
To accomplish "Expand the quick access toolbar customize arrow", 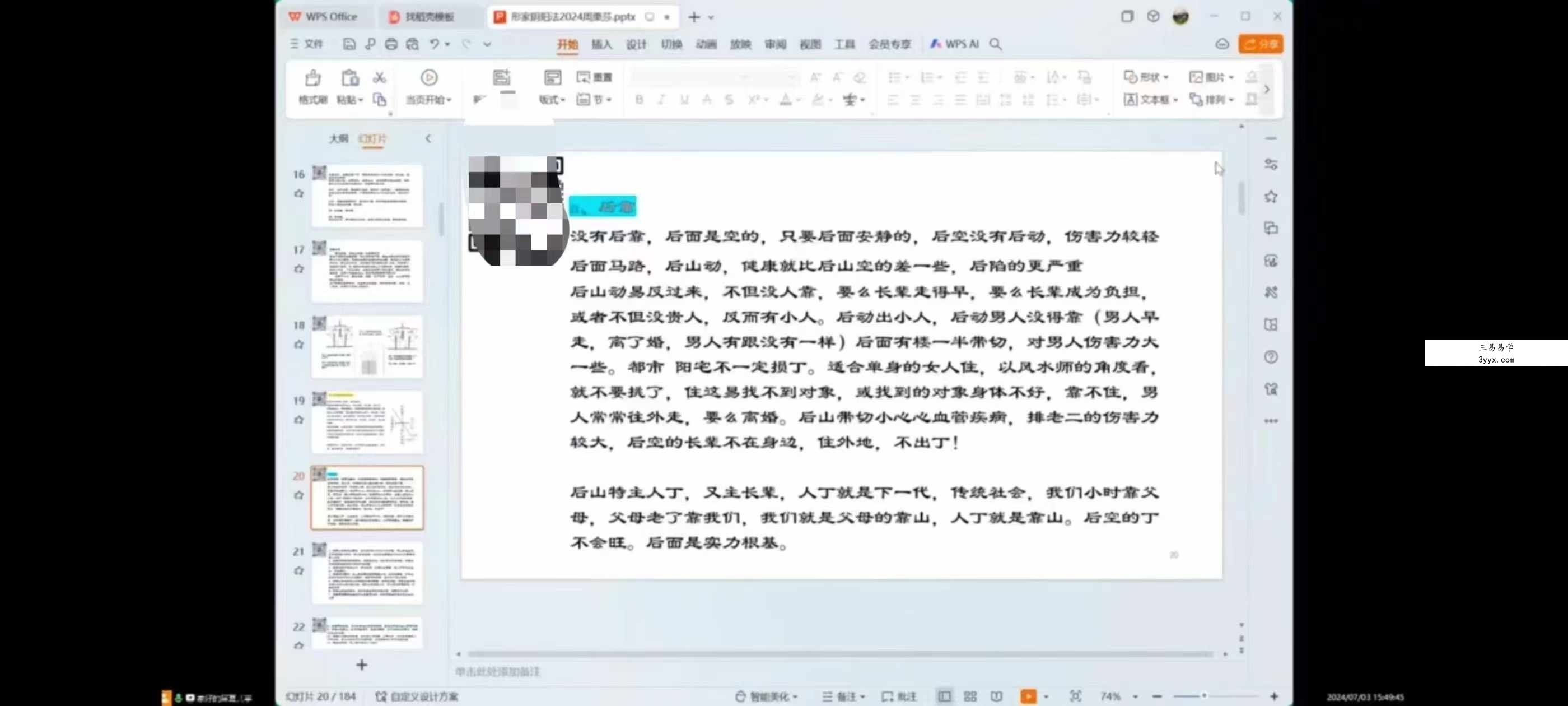I will (487, 44).
